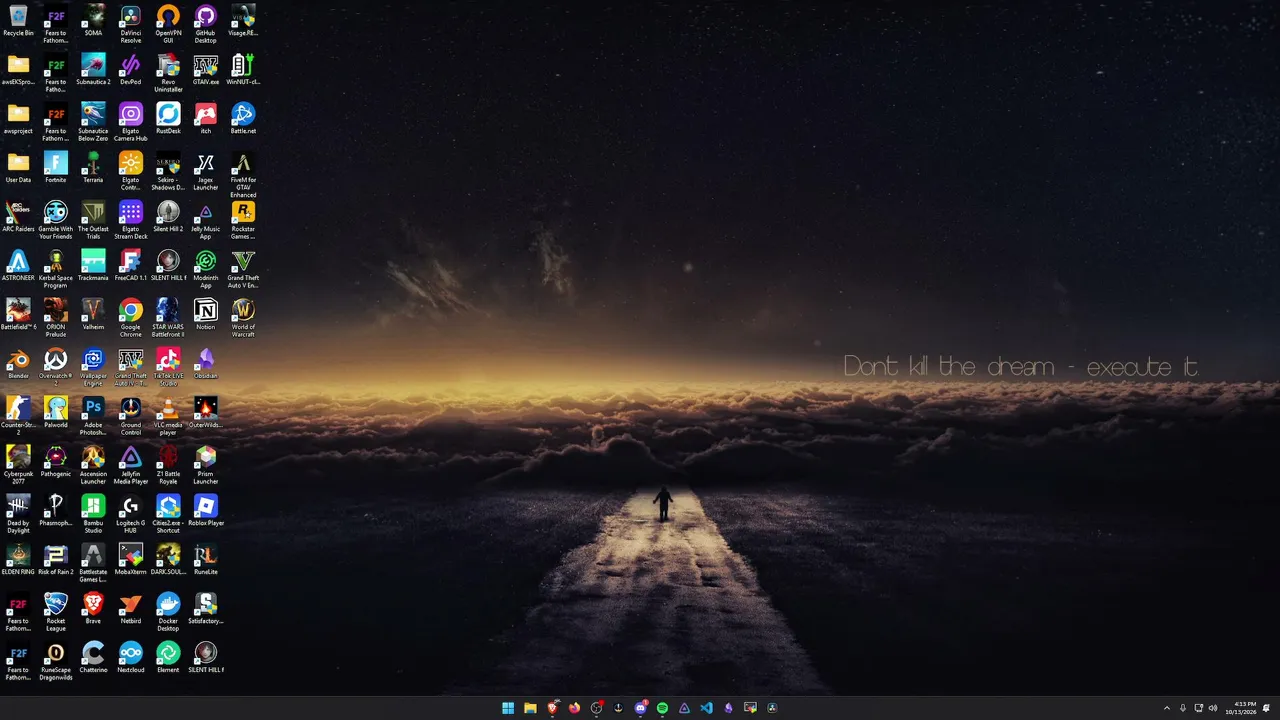The image size is (1280, 720).
Task: Select the World of Warcraft shortcut
Action: [243, 318]
